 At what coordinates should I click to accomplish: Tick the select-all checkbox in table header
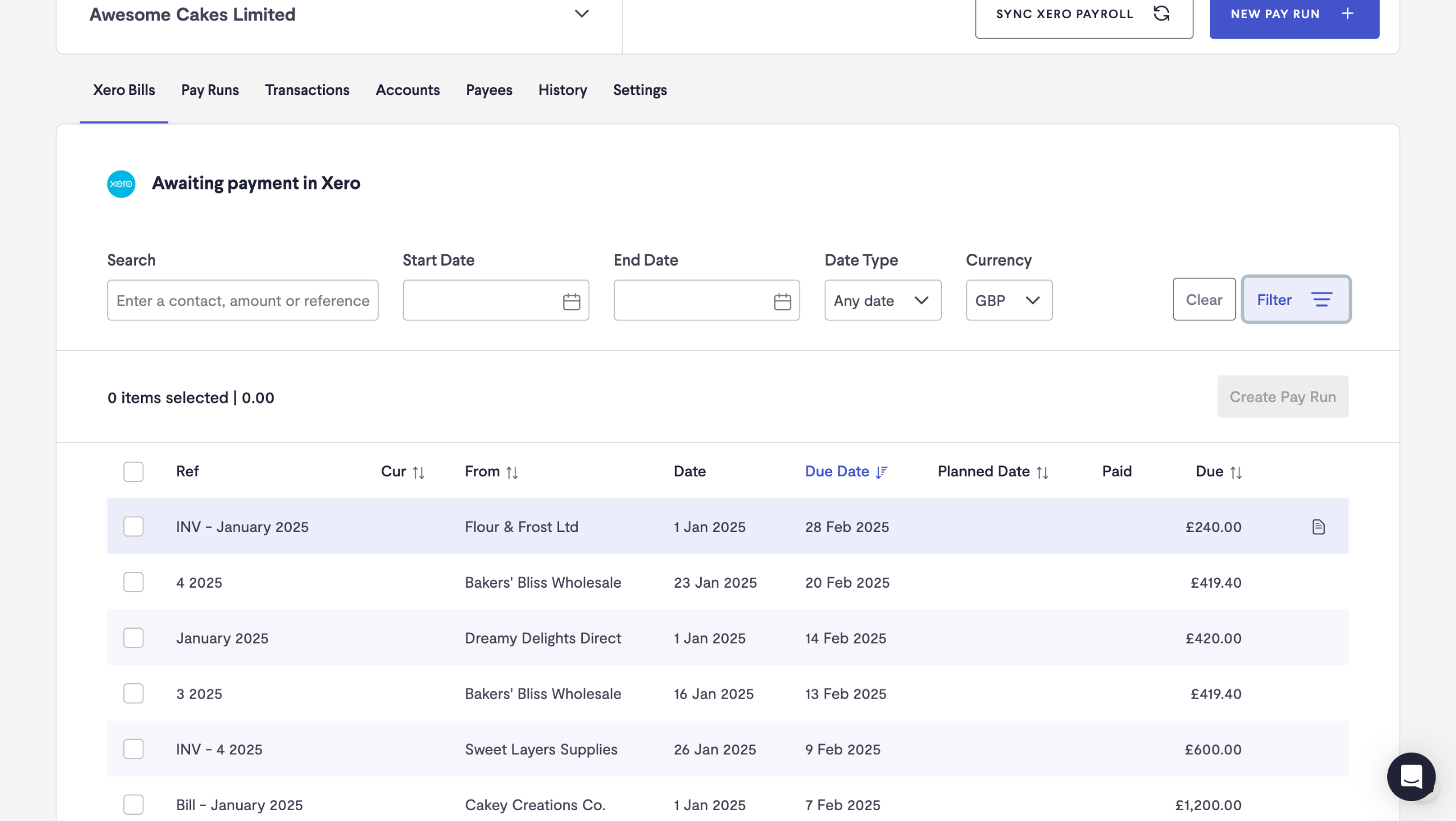click(x=133, y=472)
